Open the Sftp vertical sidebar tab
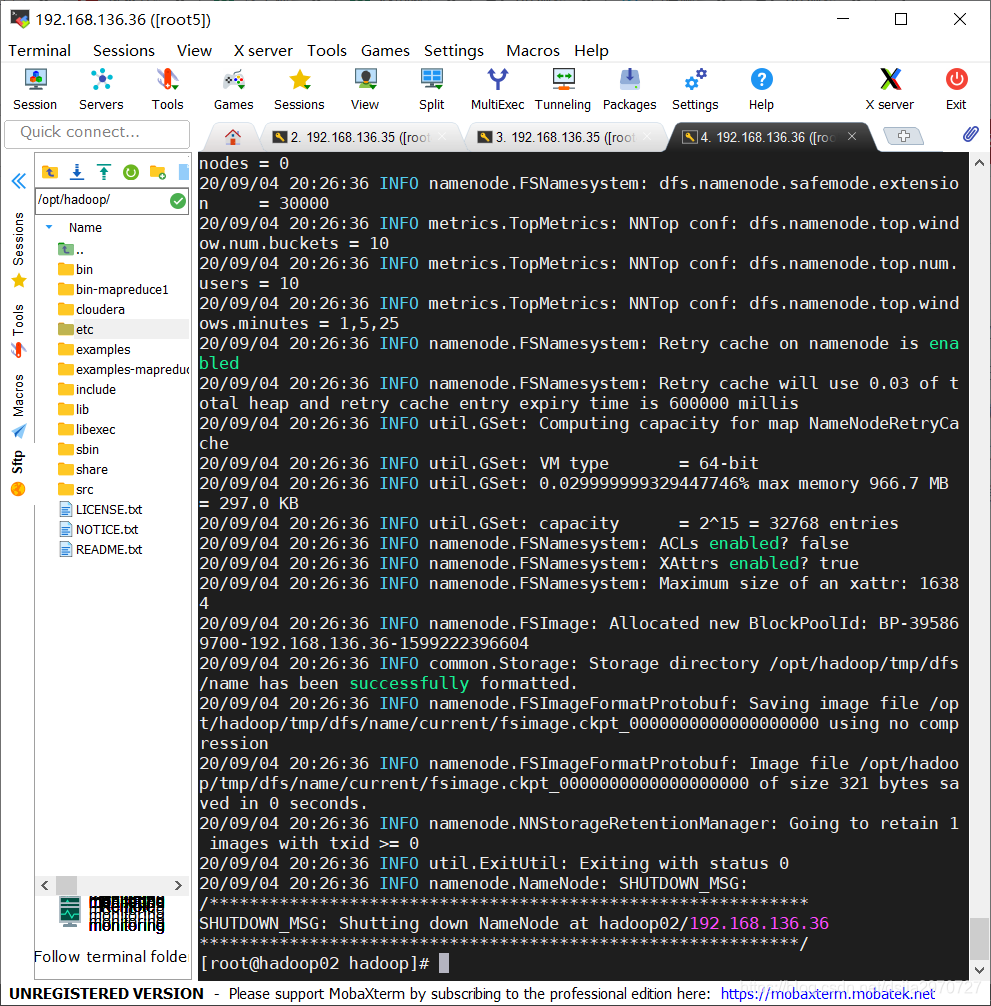The image size is (991, 1006). 19,462
